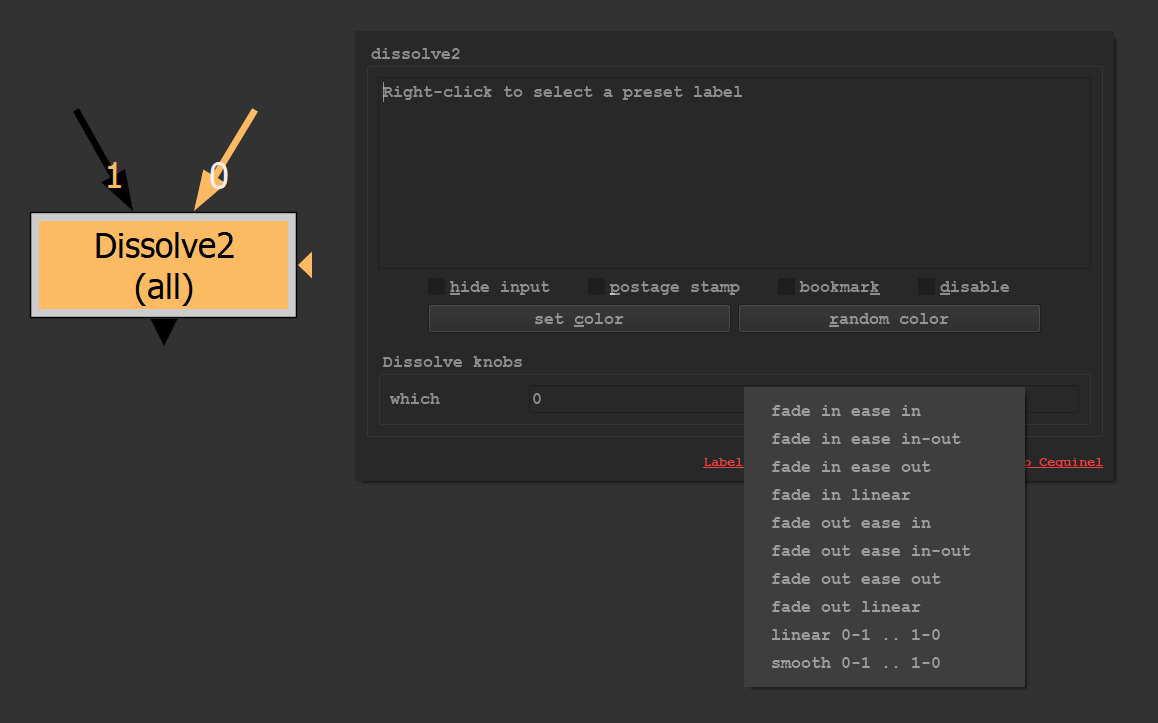Choose 'fade in ease in' preset
Image resolution: width=1158 pixels, height=723 pixels.
click(846, 411)
